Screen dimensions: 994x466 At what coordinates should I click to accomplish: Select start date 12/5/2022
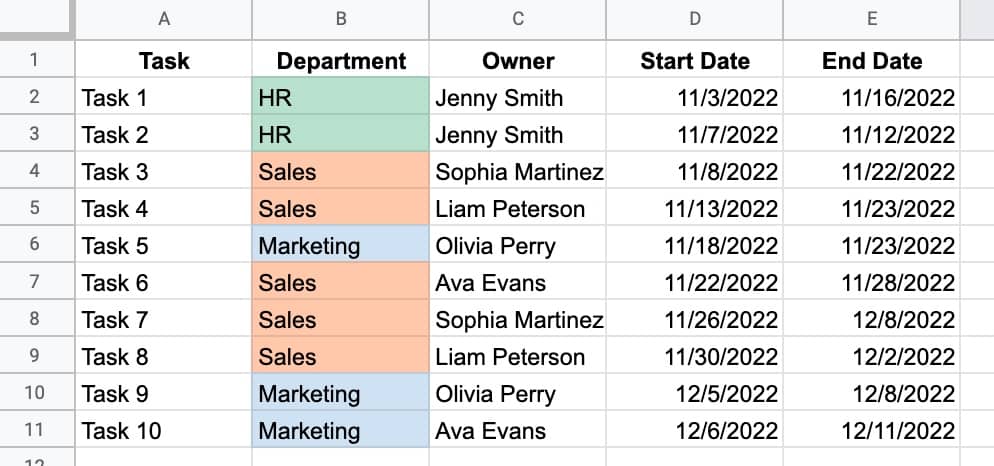click(x=695, y=394)
